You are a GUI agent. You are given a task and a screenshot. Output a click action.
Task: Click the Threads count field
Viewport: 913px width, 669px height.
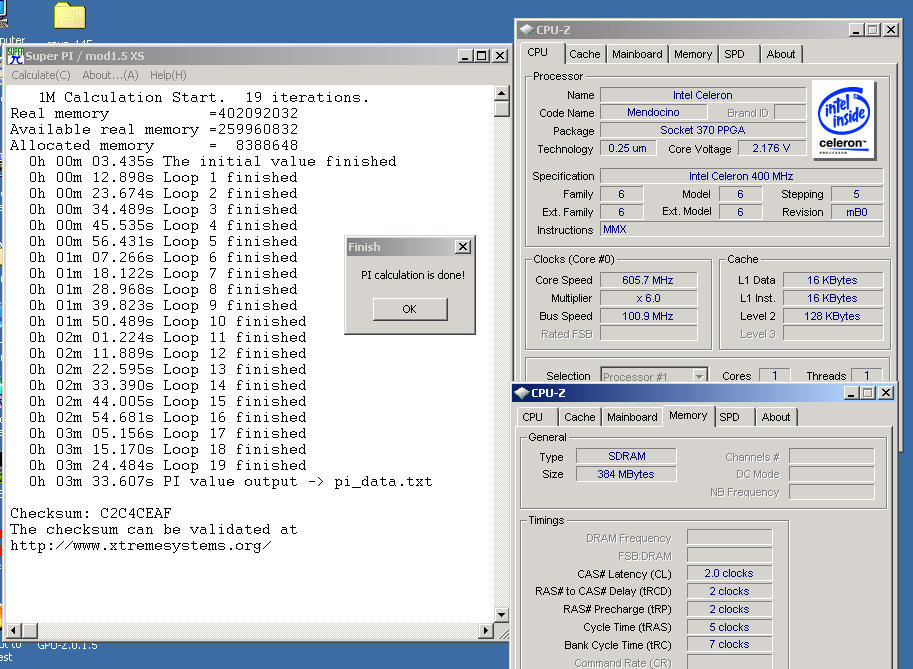click(867, 376)
